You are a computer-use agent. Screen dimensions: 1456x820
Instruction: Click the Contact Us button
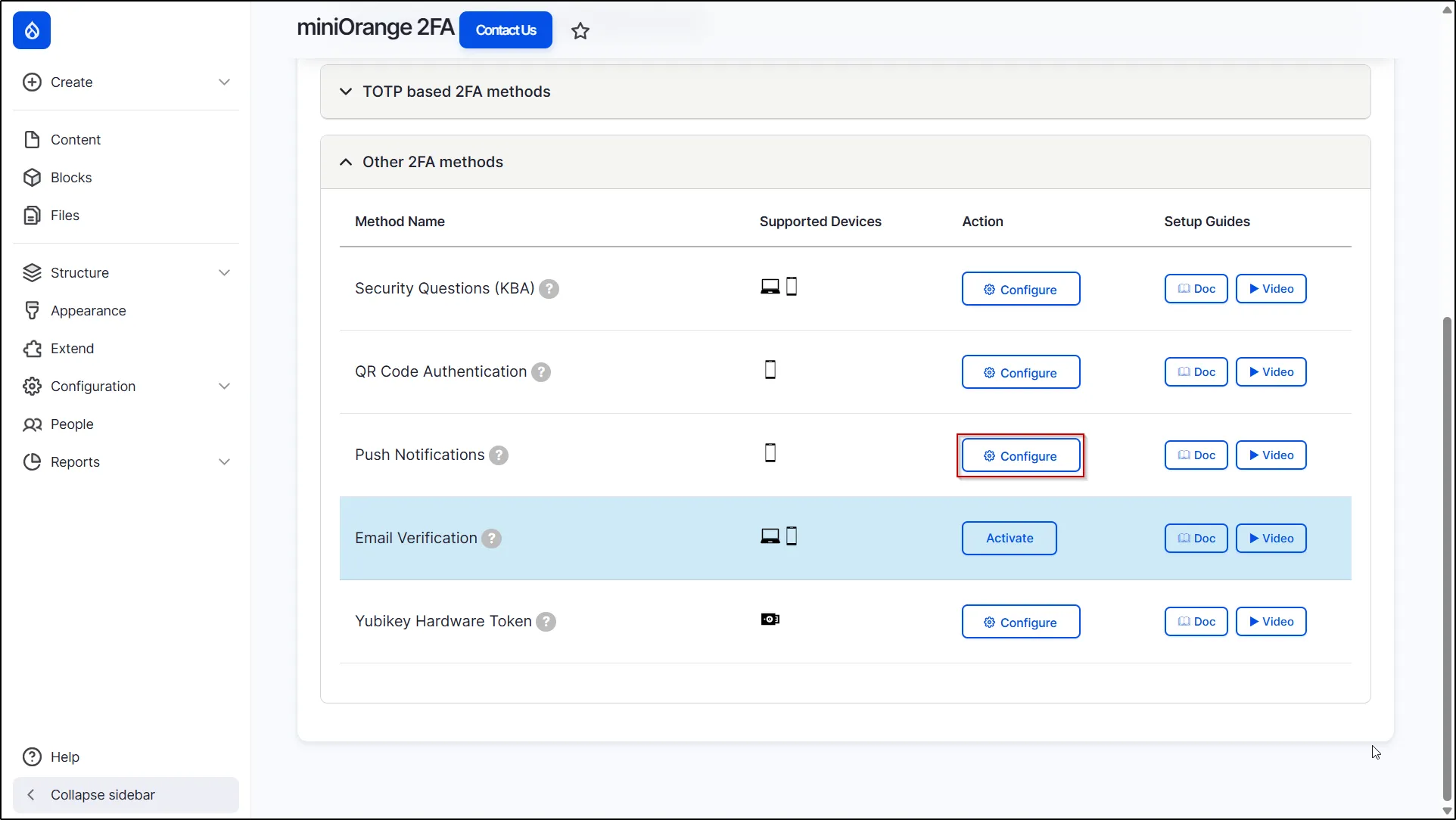pyautogui.click(x=506, y=30)
